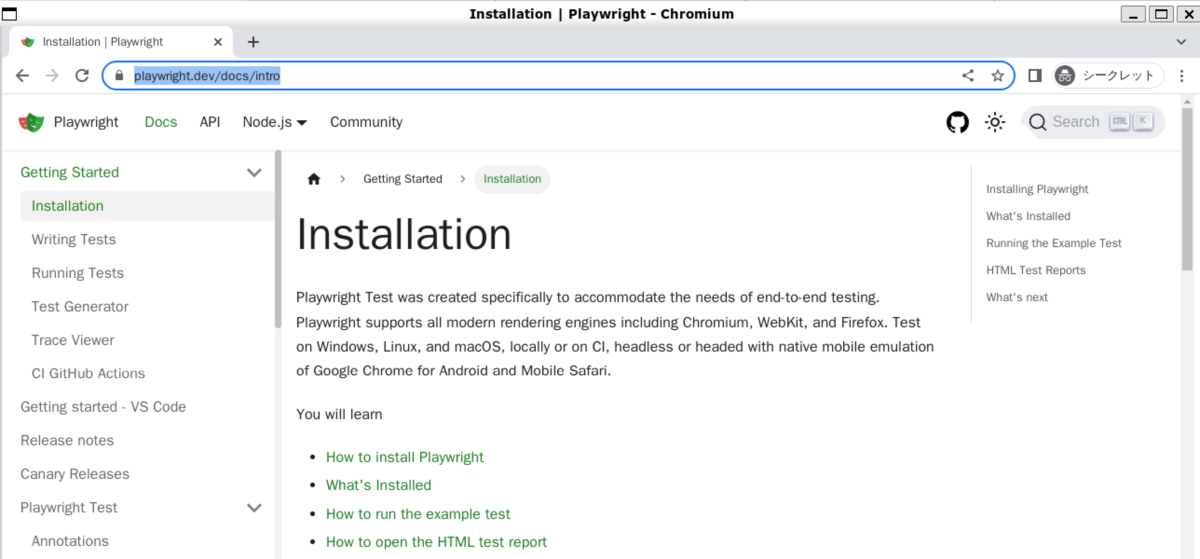Open the API navigation item

coord(210,122)
